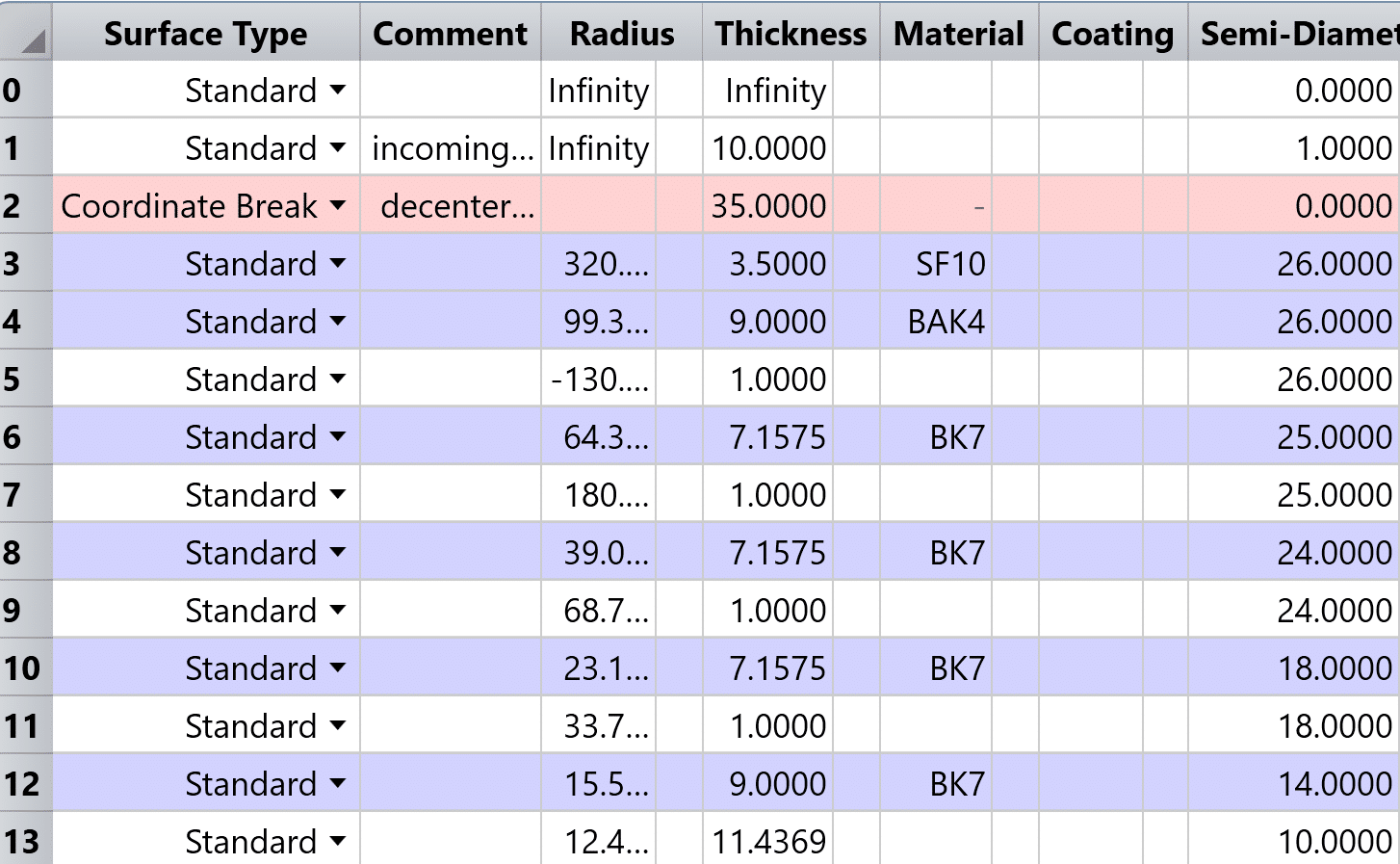Select row header 8
The image size is (1400, 864).
(x=26, y=552)
